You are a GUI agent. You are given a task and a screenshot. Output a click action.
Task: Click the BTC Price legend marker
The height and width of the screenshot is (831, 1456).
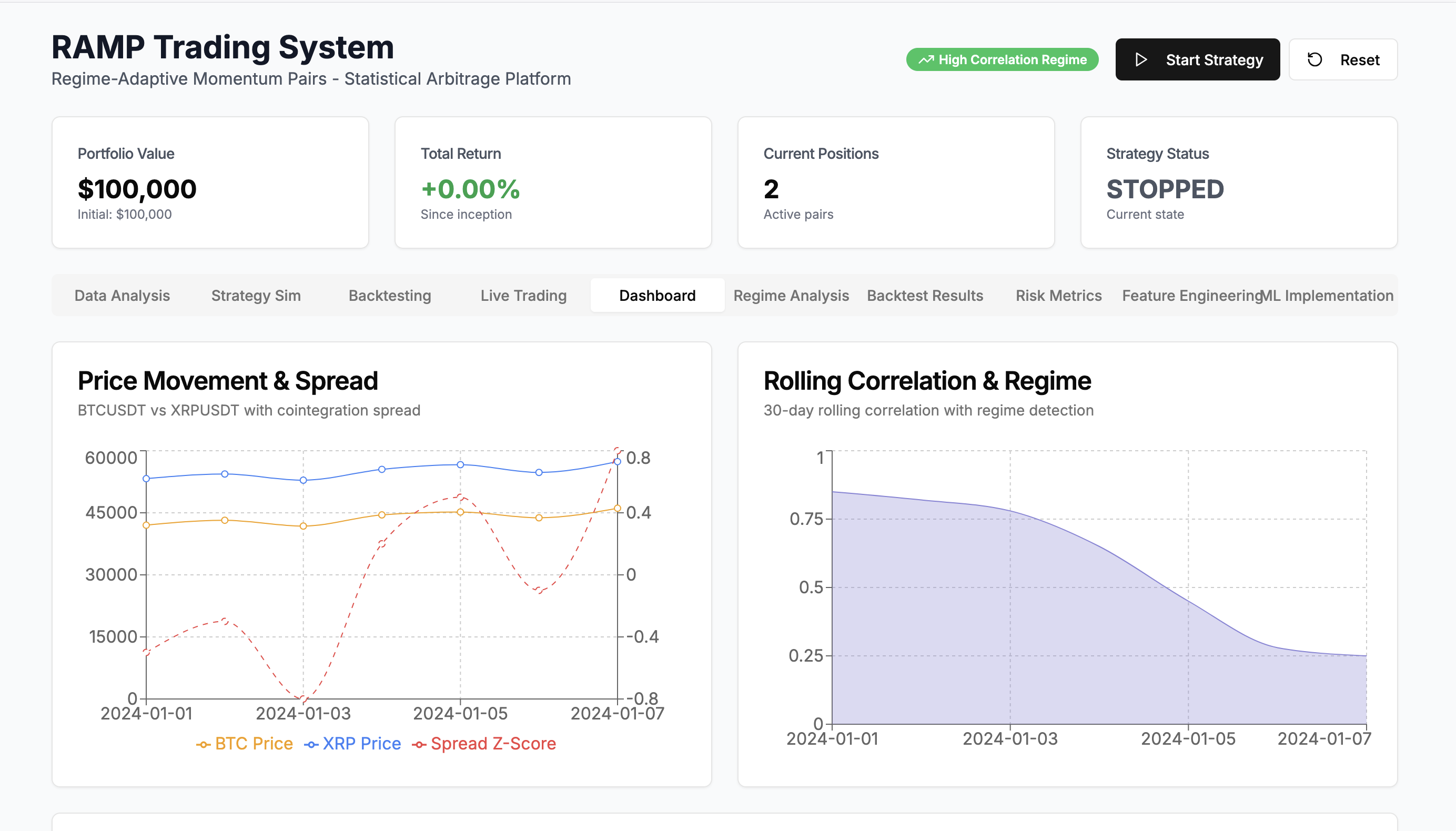point(203,745)
